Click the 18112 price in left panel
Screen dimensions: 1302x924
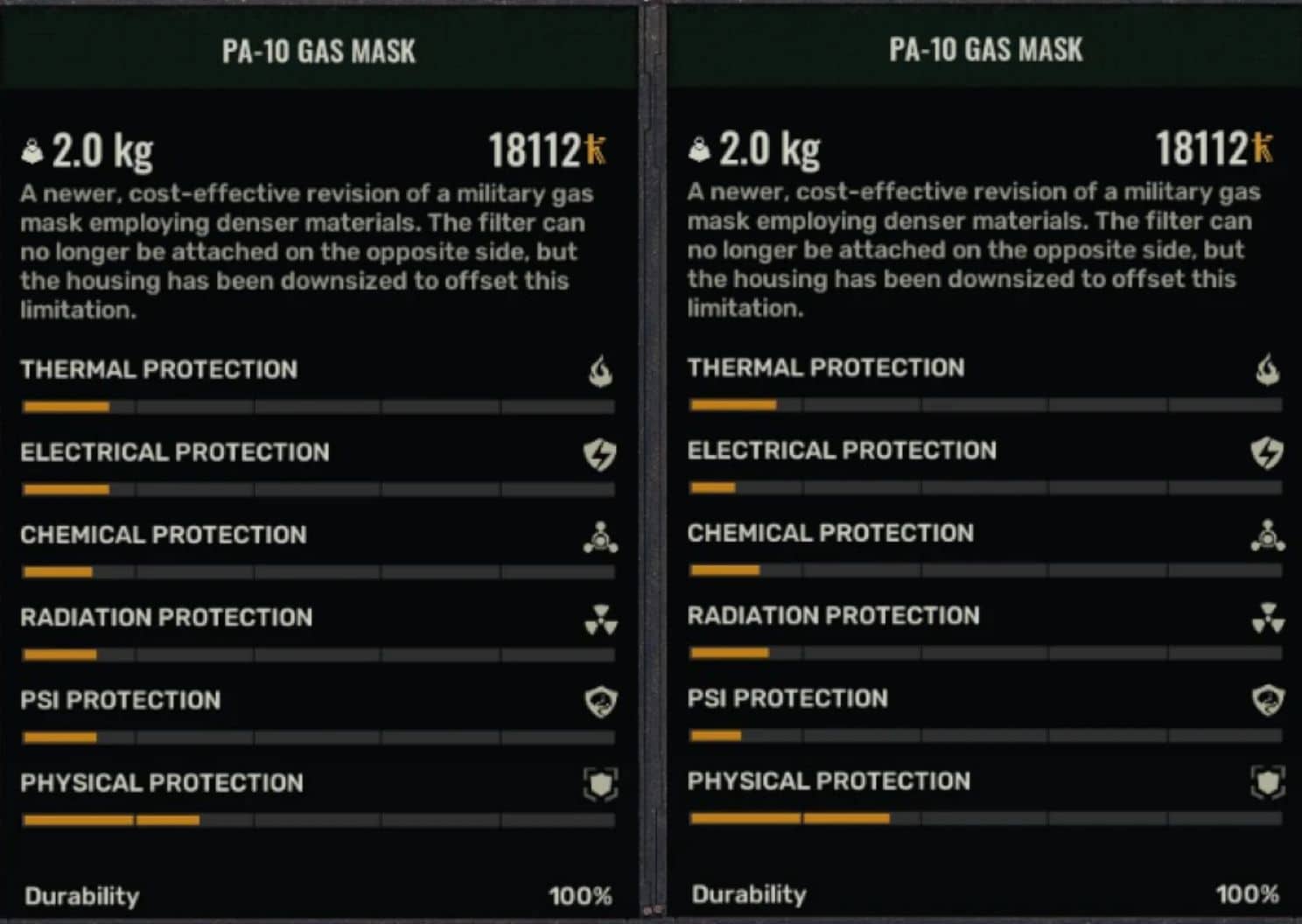tap(534, 150)
